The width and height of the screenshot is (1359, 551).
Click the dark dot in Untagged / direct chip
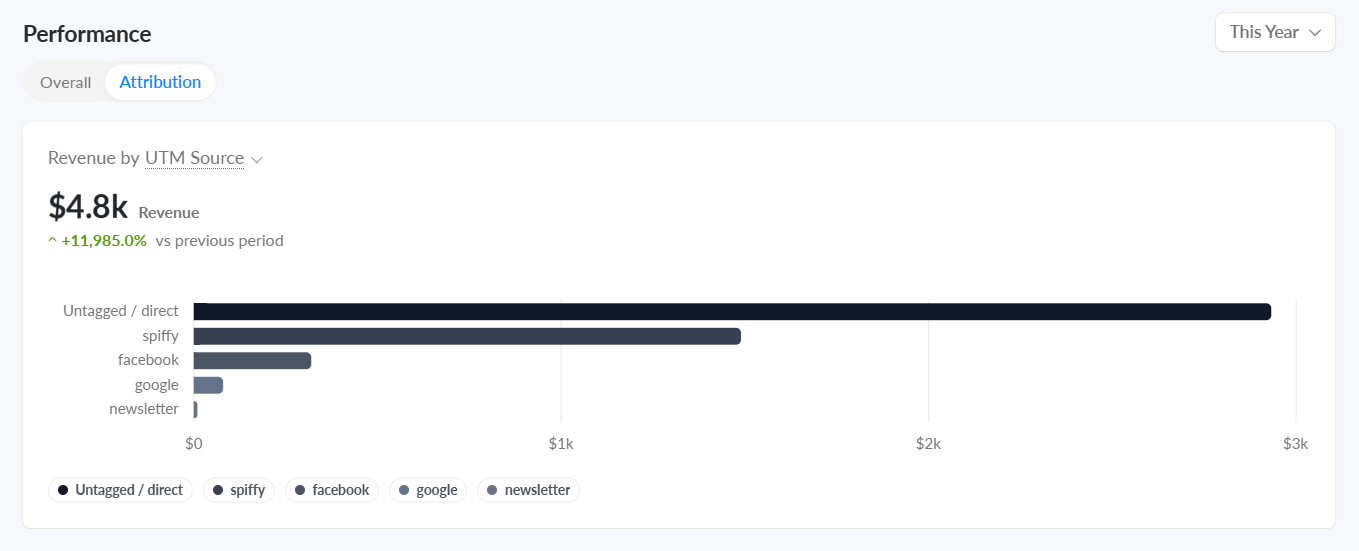point(63,490)
